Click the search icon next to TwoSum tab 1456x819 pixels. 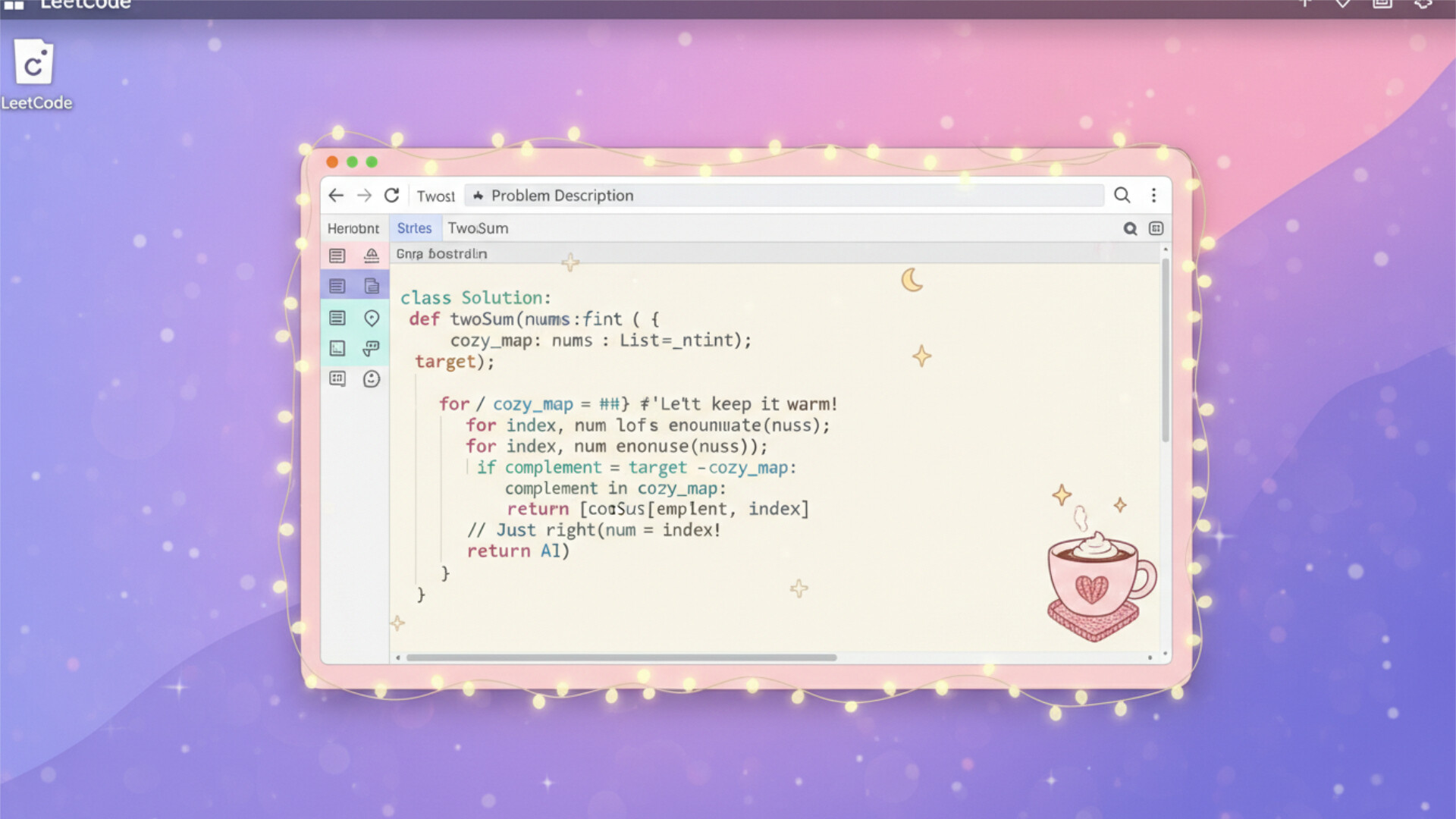(1131, 228)
